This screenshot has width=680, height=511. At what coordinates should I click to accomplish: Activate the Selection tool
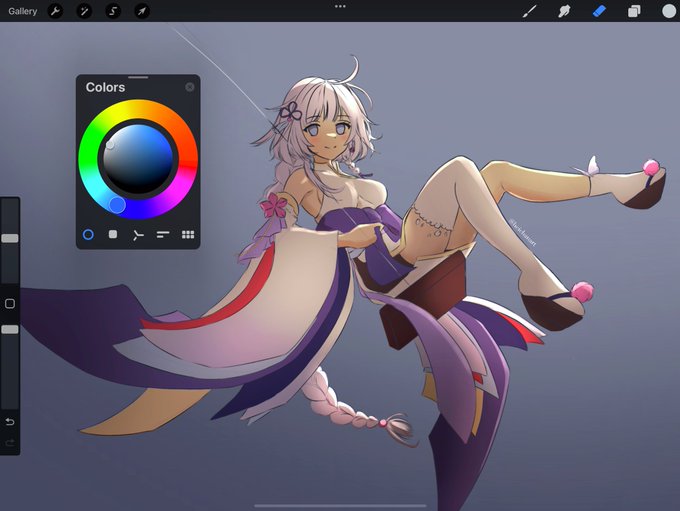[113, 11]
